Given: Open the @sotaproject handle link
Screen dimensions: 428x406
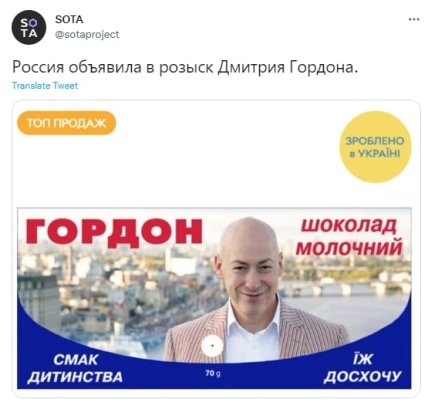Looking at the screenshot, I should [x=87, y=34].
